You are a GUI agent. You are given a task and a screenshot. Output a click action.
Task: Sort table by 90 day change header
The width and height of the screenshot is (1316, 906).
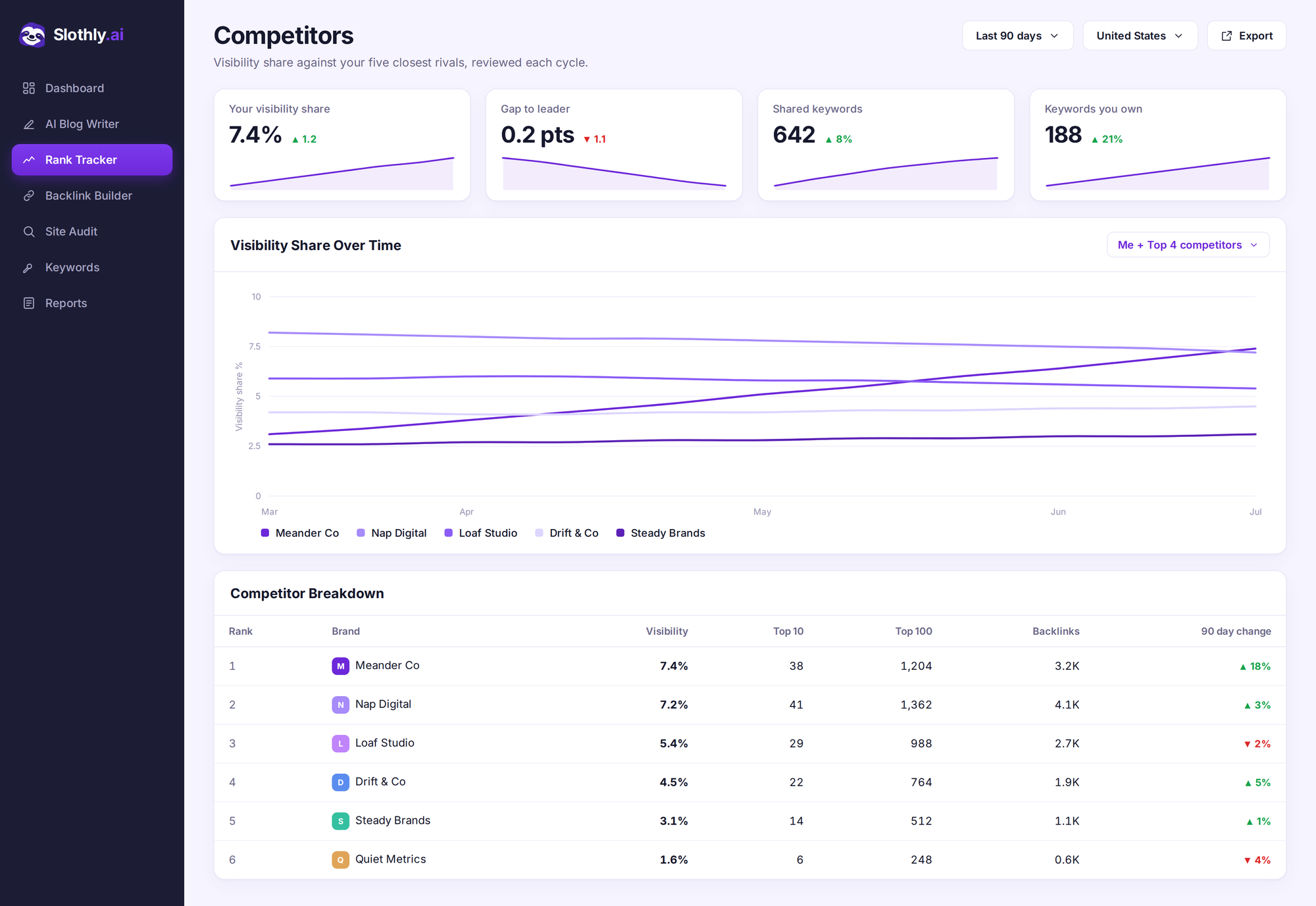pos(1236,632)
